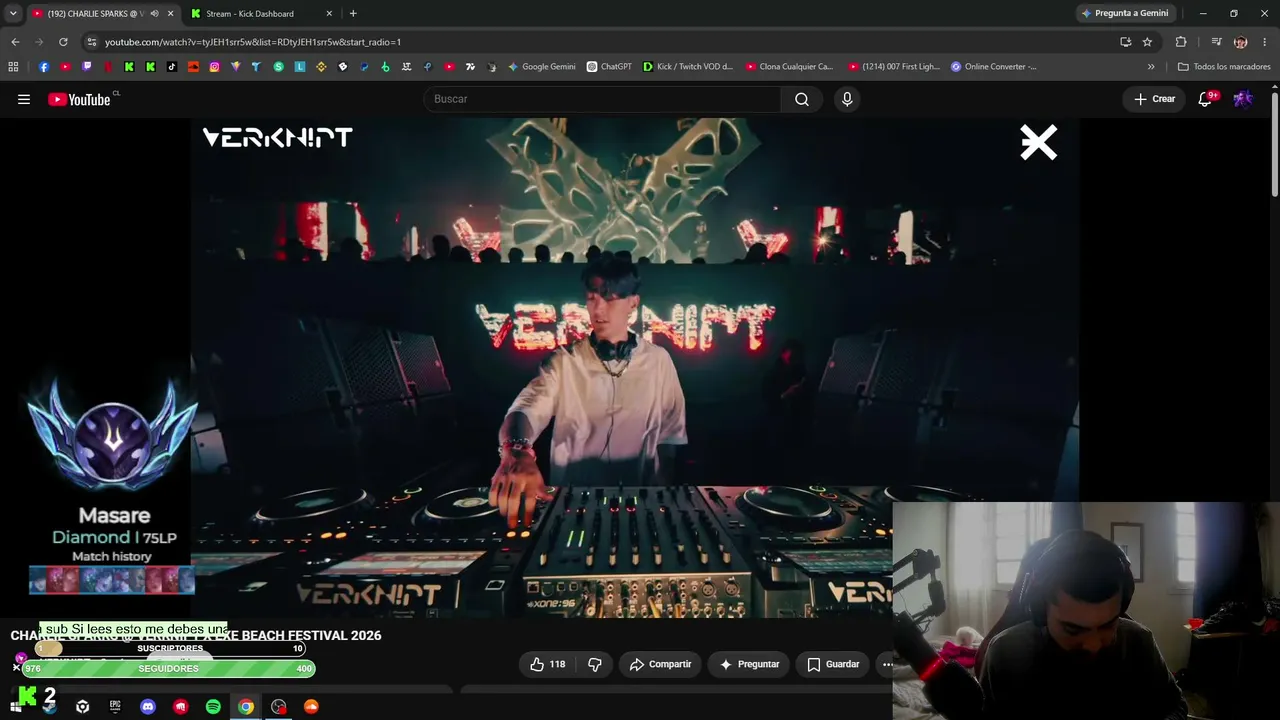Go back to the previous page

tap(15, 42)
